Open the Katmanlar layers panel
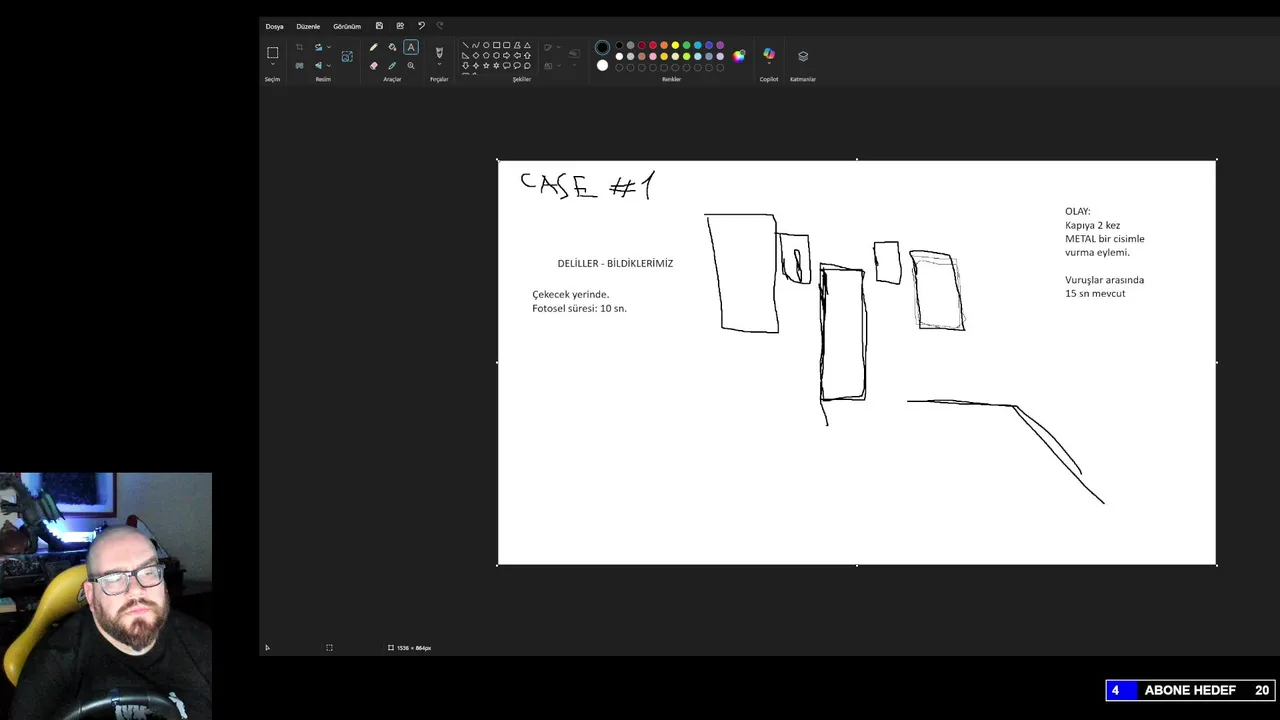Screen dimensions: 1280x720 coord(803,56)
